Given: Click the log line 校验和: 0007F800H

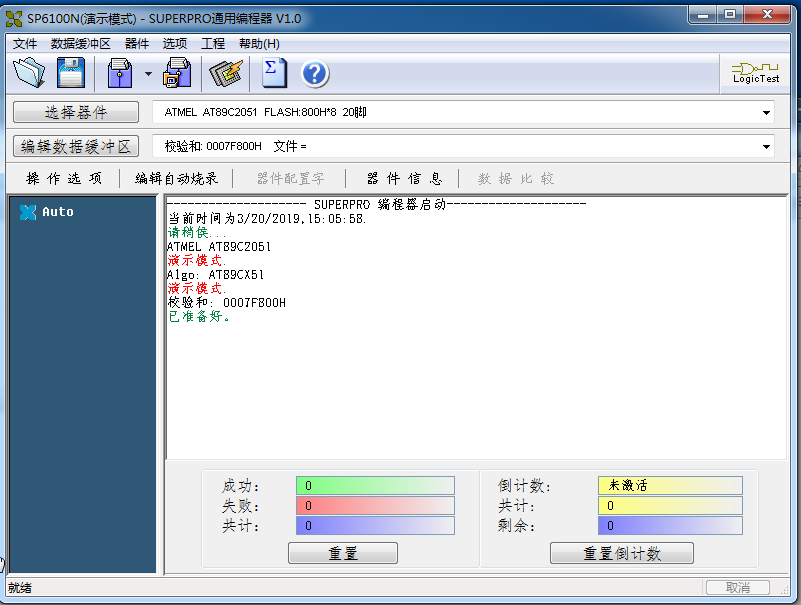Looking at the screenshot, I should tap(227, 302).
